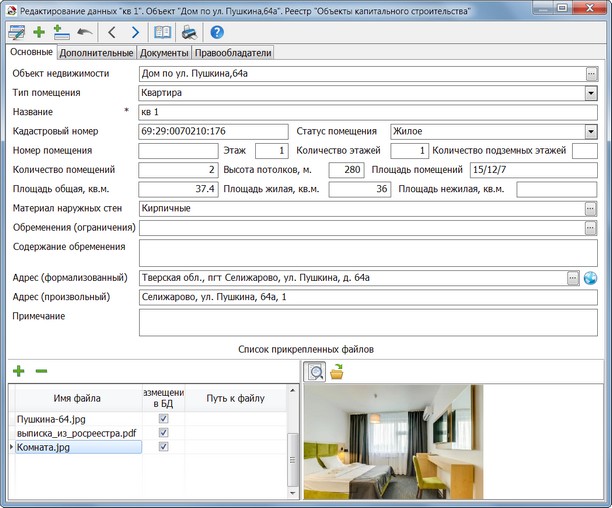The image size is (612, 508).
Task: Uncheck the database checkbox for Пушкина-64.jpg
Action: pos(163,419)
